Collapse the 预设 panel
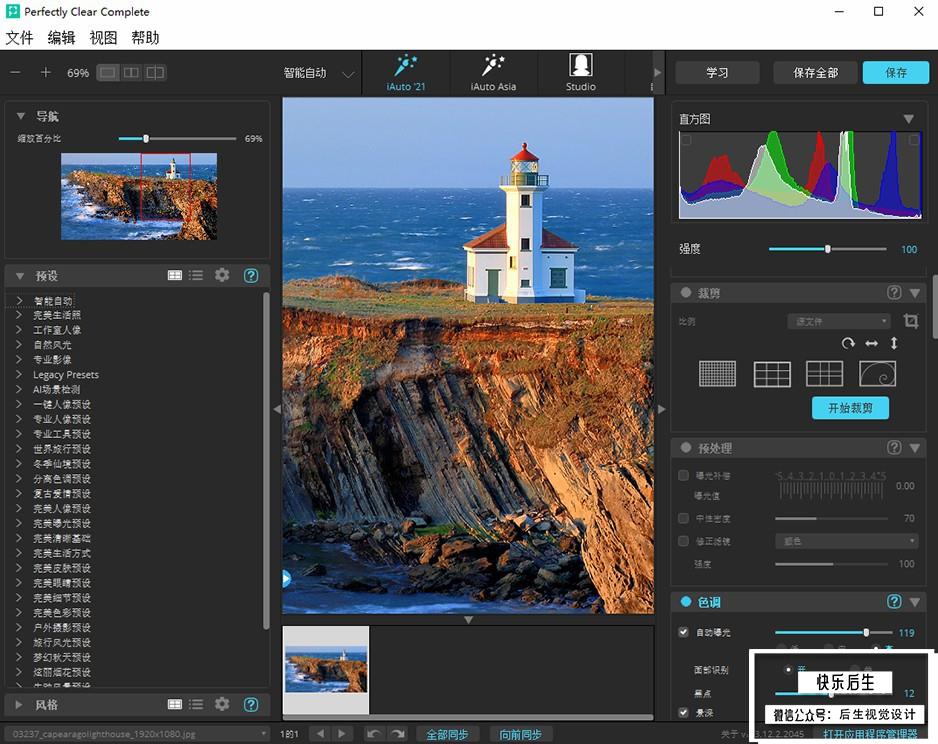938x744 pixels. pos(20,276)
